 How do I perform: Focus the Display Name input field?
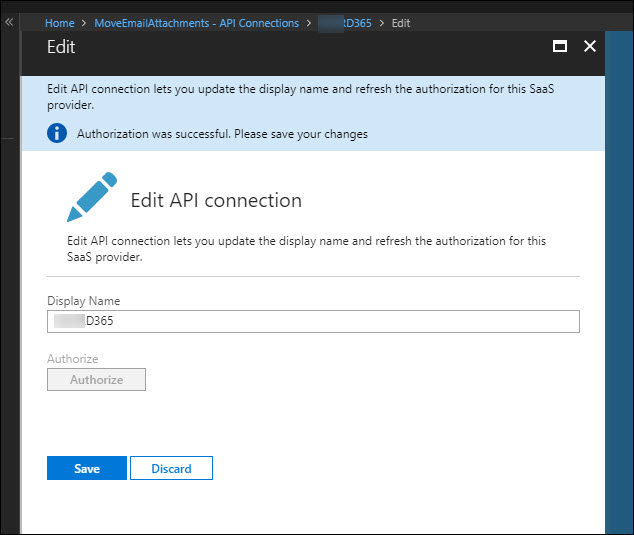313,321
